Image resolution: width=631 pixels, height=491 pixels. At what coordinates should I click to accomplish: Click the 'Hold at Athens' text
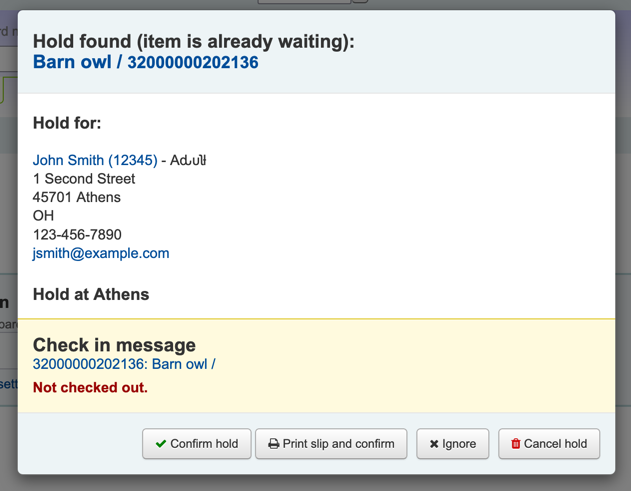[91, 294]
